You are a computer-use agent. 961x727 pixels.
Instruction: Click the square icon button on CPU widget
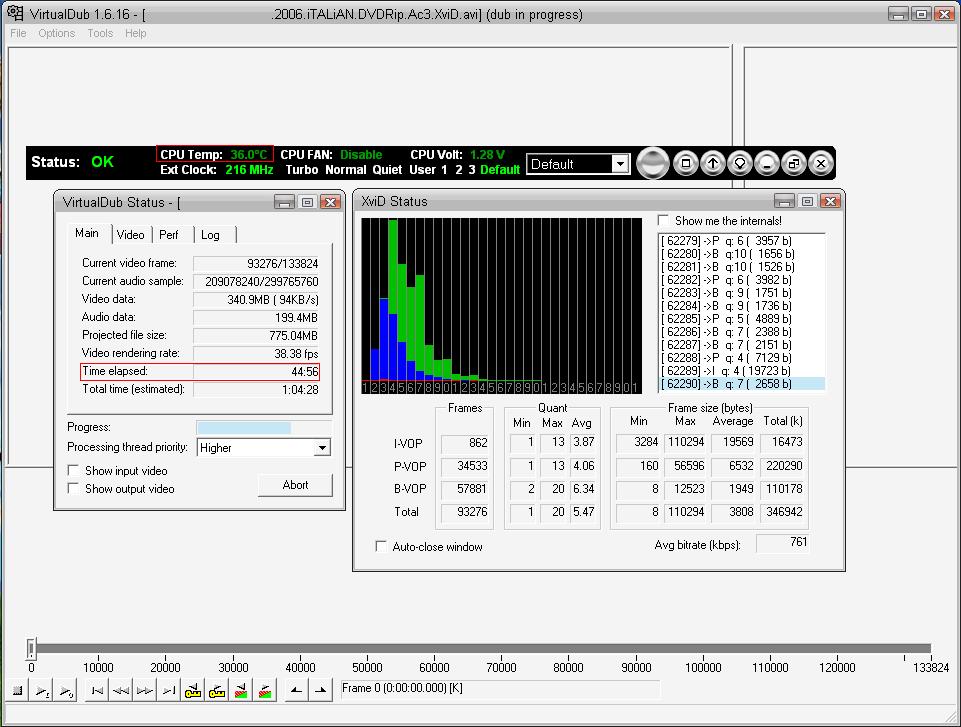click(686, 164)
